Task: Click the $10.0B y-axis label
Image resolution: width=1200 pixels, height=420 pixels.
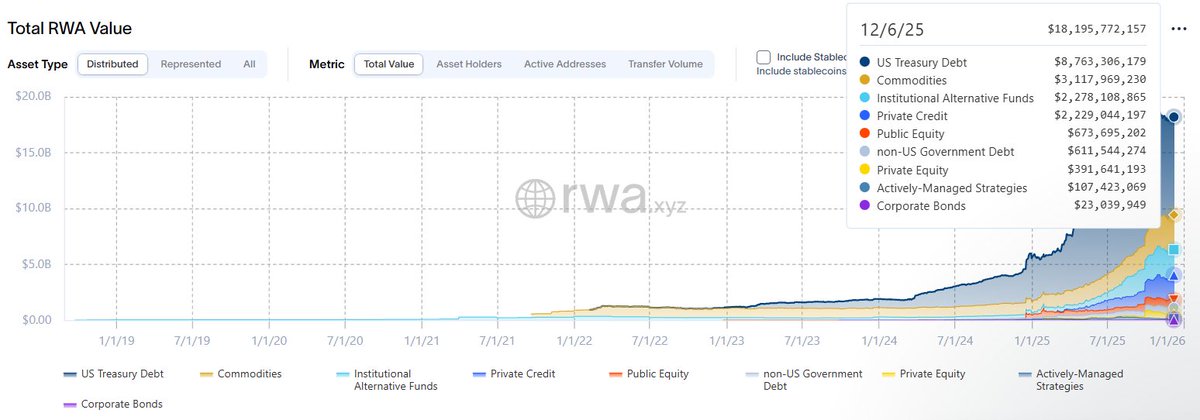Action: (36, 208)
